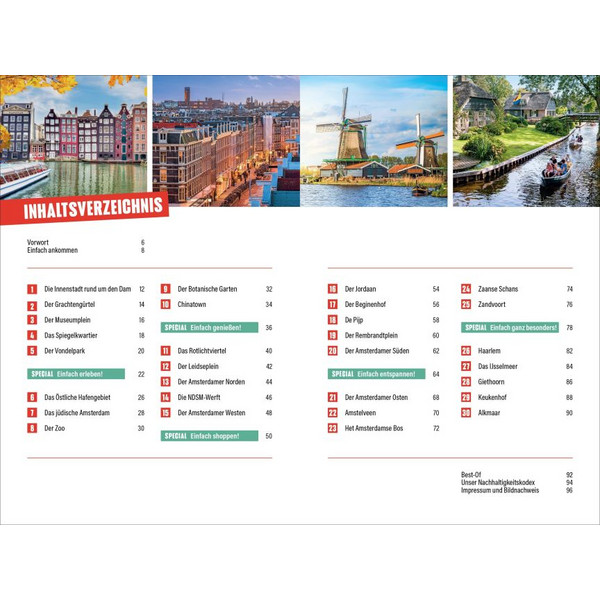
Task: Click the 'Keukenhof' entry
Action: [x=492, y=397]
